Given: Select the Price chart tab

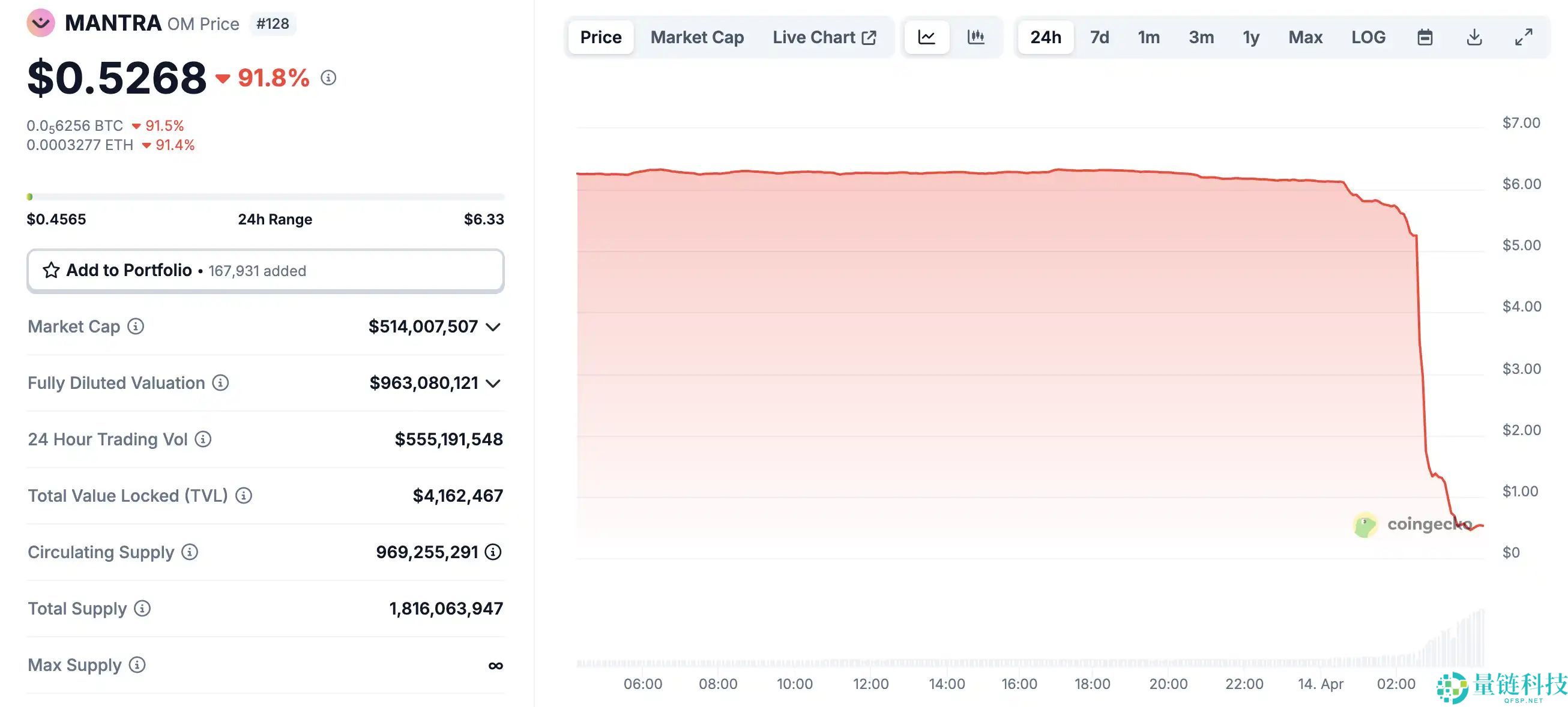Looking at the screenshot, I should pyautogui.click(x=601, y=37).
